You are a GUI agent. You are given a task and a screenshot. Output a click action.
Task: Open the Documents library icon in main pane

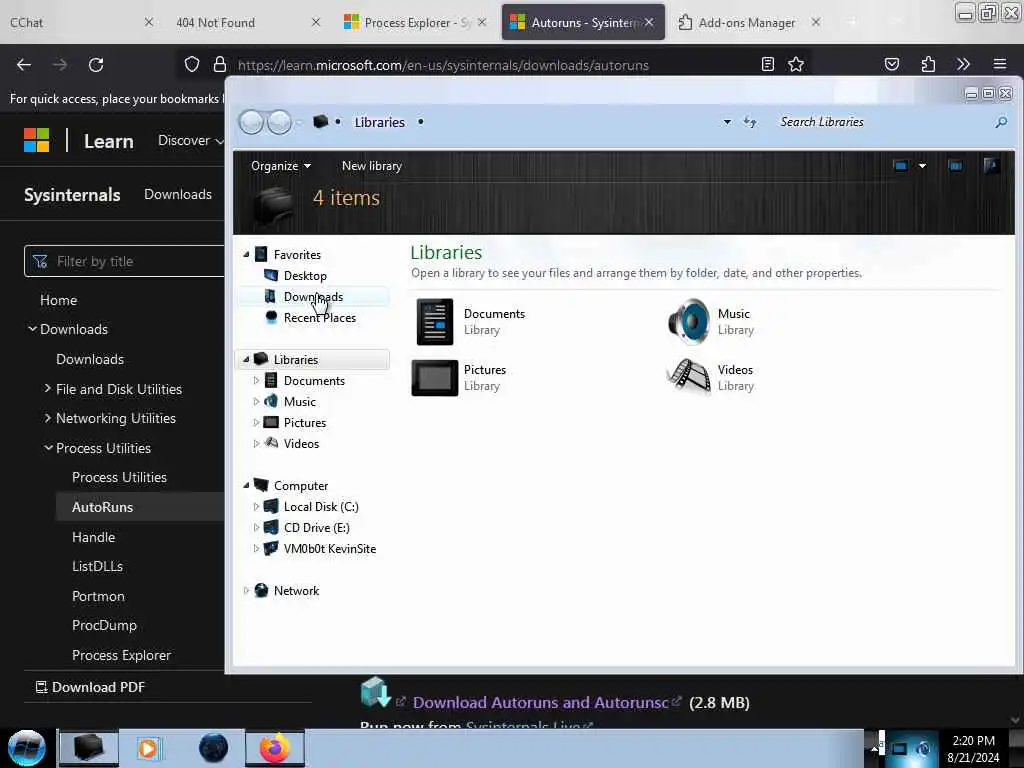[434, 321]
